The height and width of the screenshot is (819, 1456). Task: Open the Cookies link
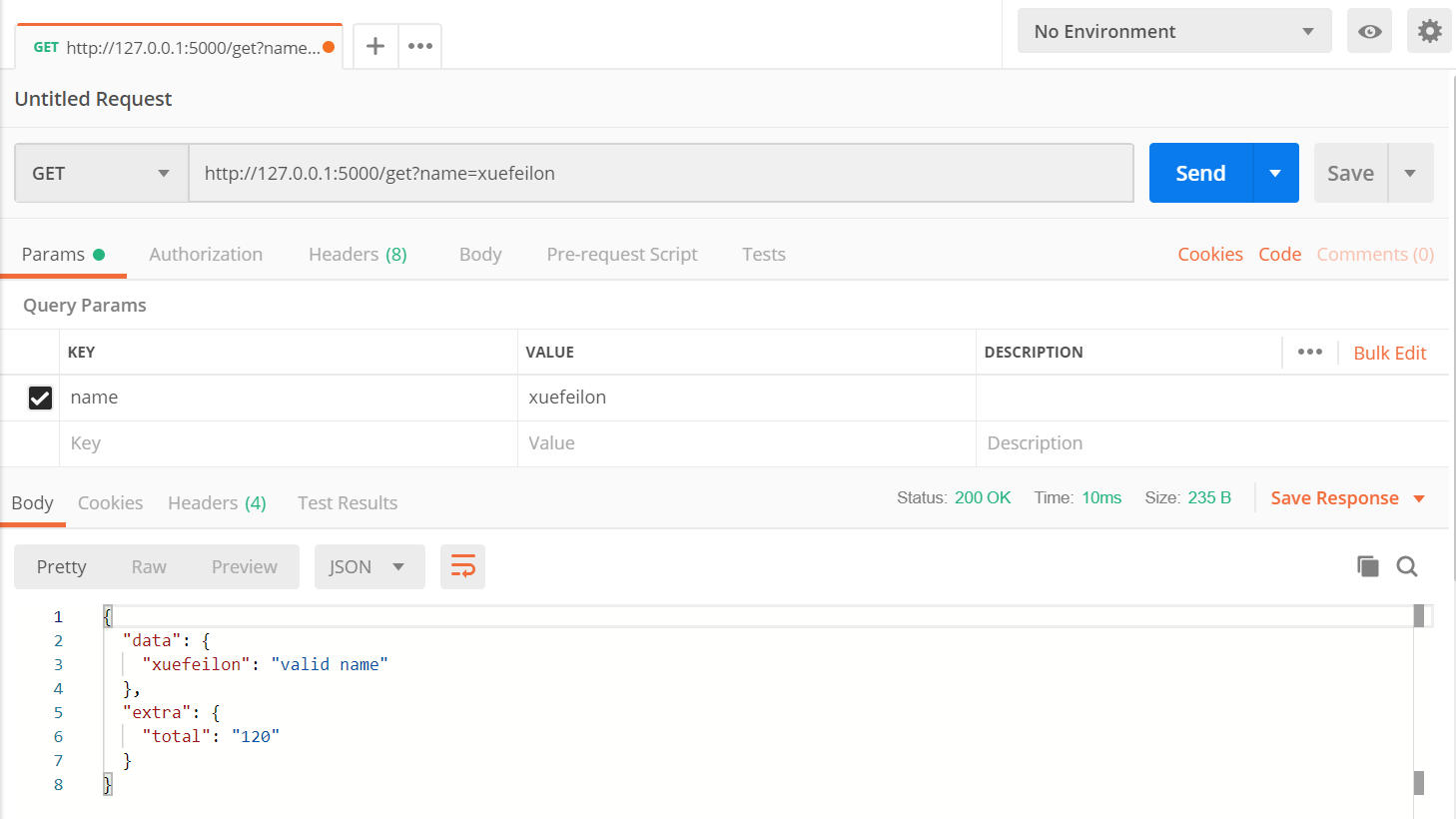(1210, 254)
